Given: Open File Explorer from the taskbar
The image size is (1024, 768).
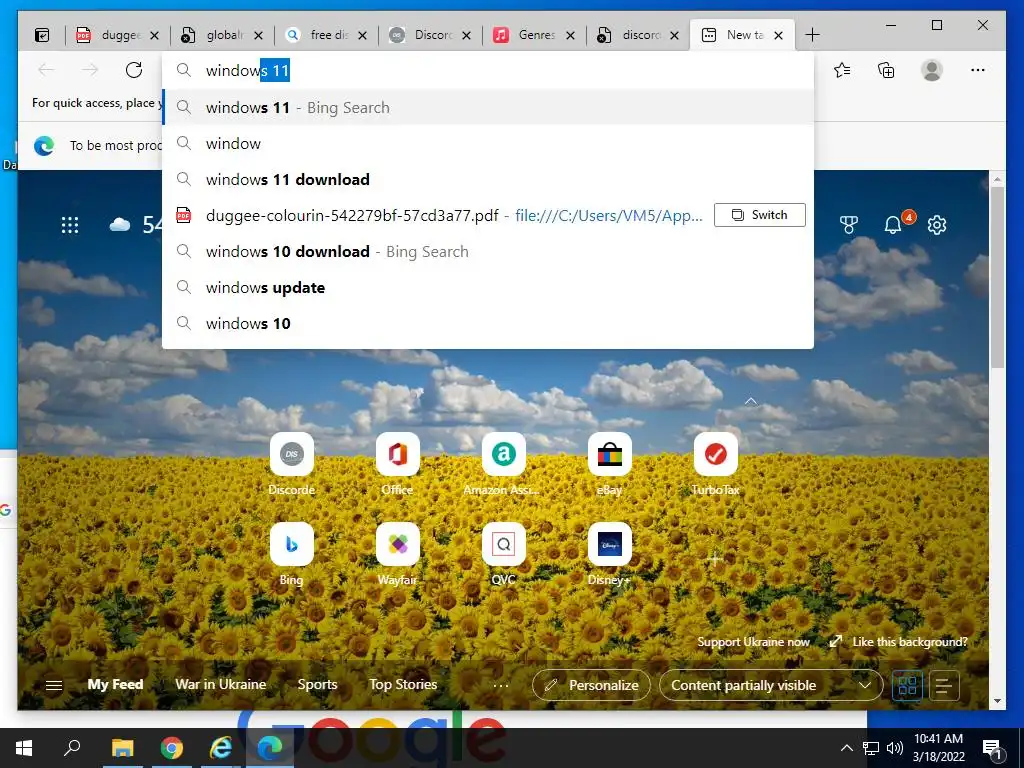Looking at the screenshot, I should (x=122, y=748).
